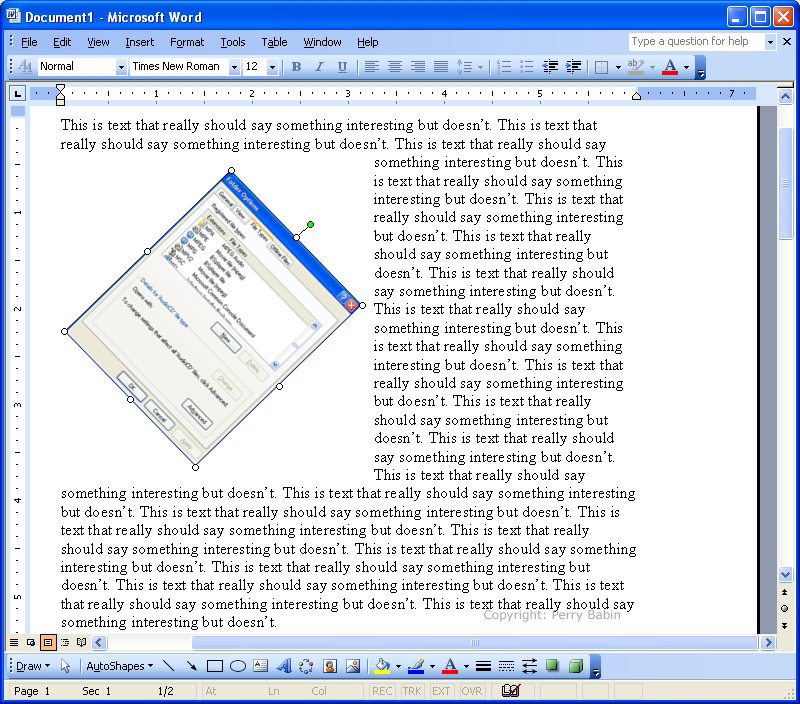Open the File menu
Viewport: 800px width, 704px height.
[29, 42]
